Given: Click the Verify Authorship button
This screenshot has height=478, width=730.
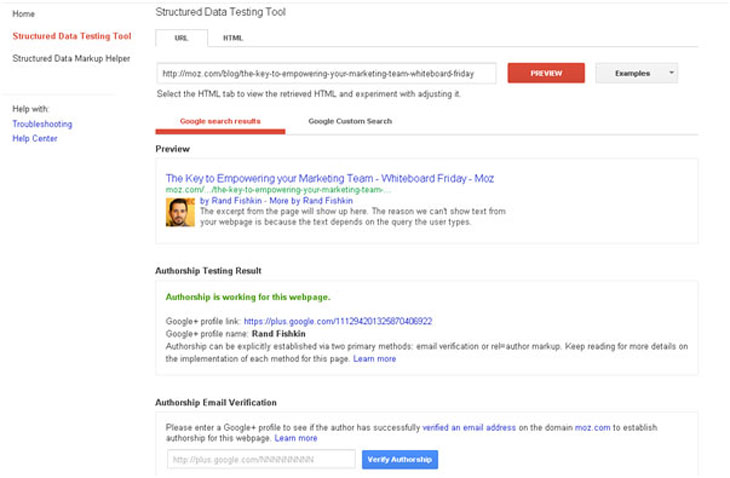Looking at the screenshot, I should click(x=399, y=459).
